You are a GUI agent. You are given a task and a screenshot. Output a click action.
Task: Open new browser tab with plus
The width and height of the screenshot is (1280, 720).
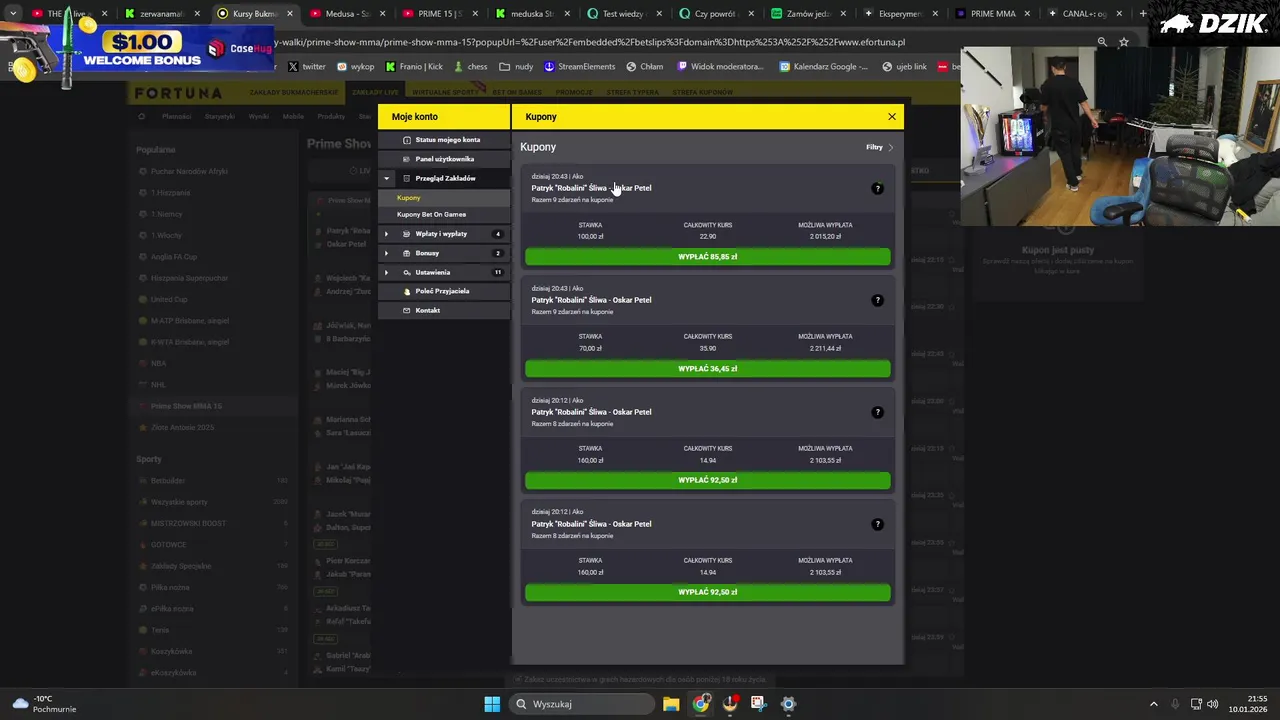(1143, 14)
